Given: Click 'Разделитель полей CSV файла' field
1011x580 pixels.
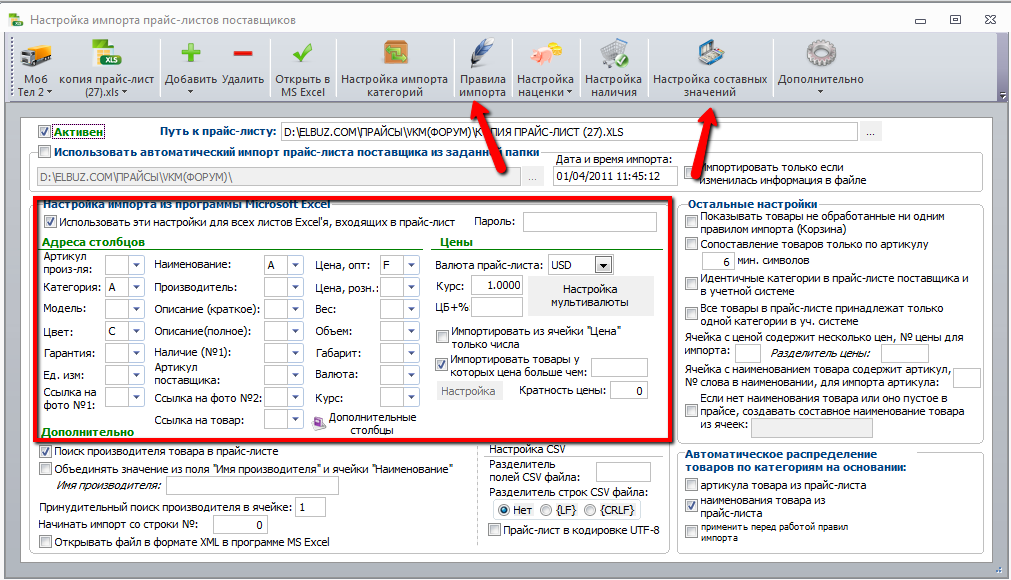Looking at the screenshot, I should click(623, 472).
